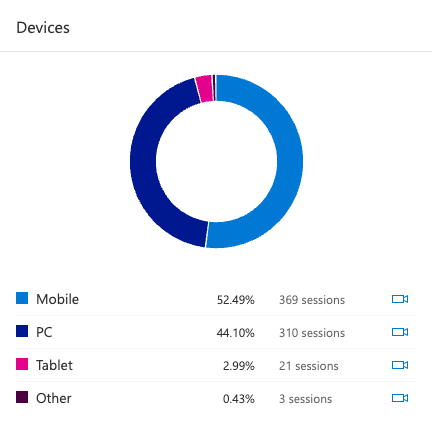Open recordings for Mobile sessions

(400, 299)
